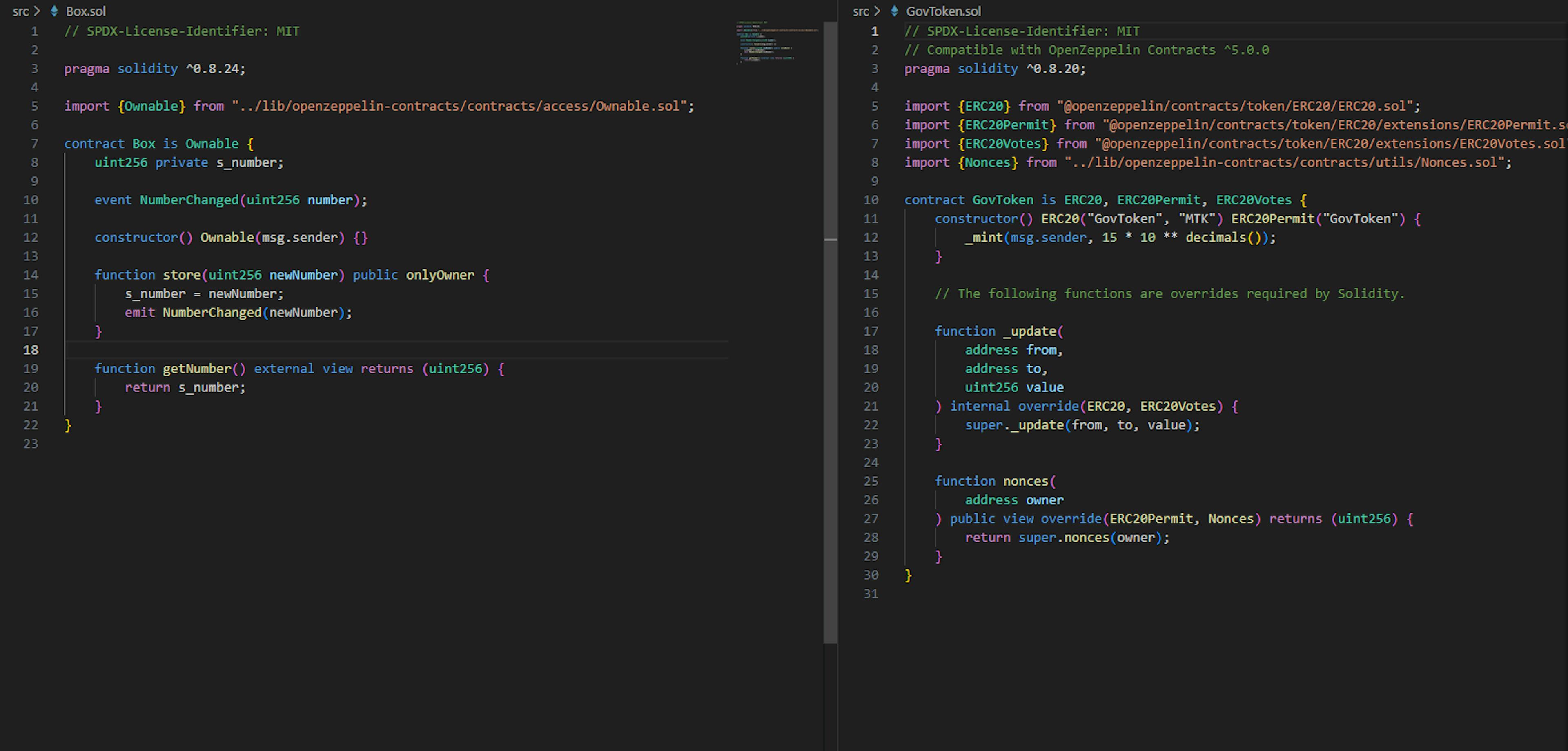Click the Solidity file icon beside Box.sol

click(x=54, y=11)
